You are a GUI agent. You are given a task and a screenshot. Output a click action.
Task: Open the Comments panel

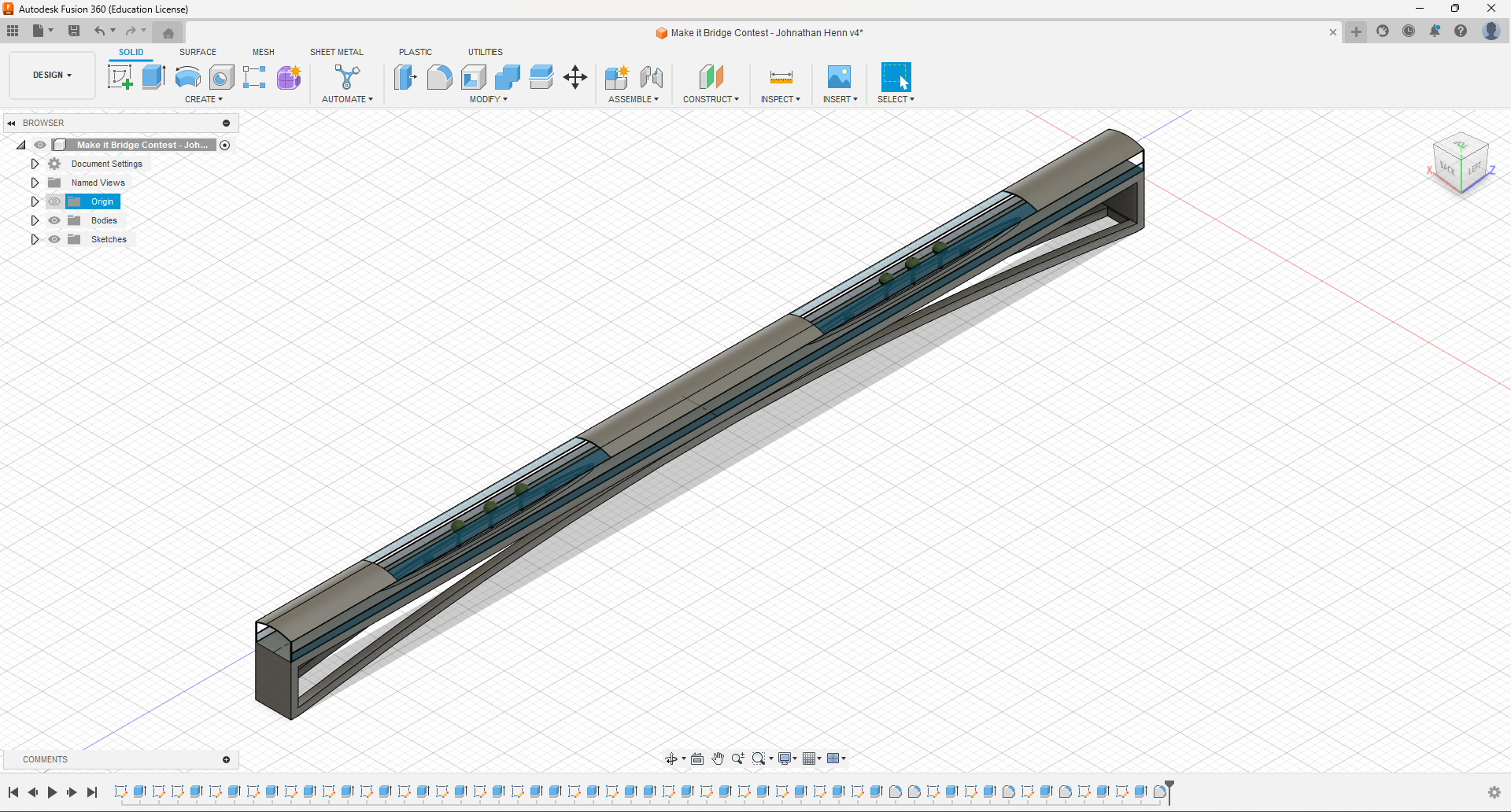45,759
